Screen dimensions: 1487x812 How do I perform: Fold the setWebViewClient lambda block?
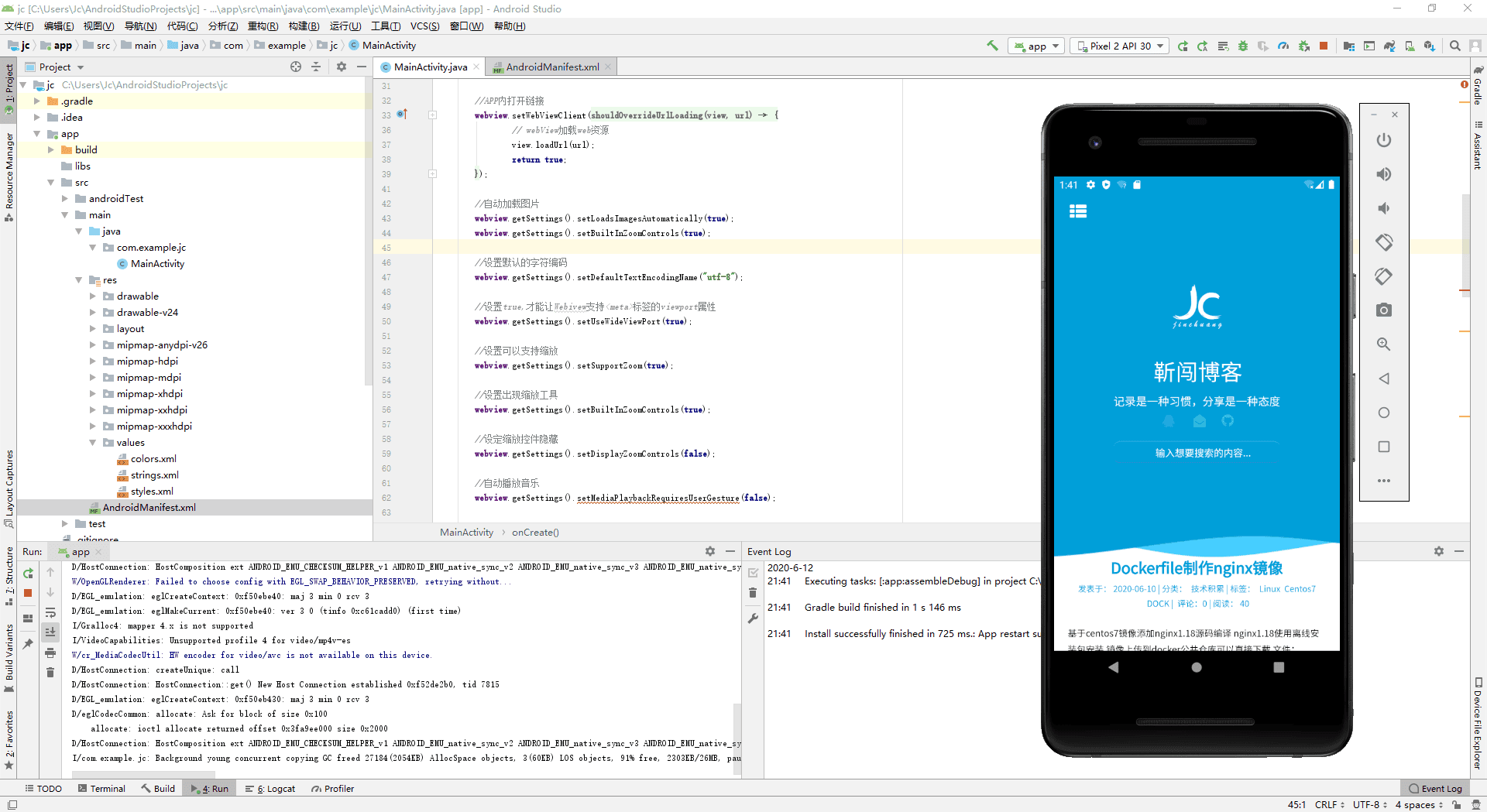click(433, 115)
